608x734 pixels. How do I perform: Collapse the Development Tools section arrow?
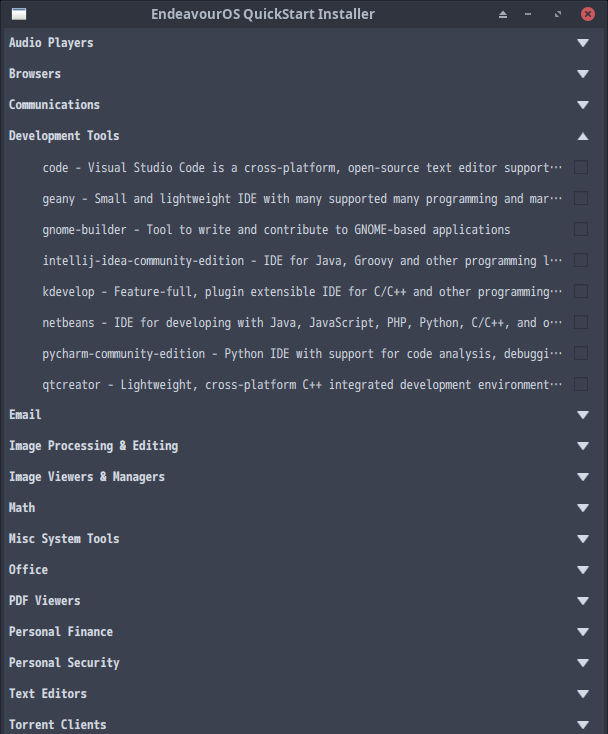(x=583, y=136)
